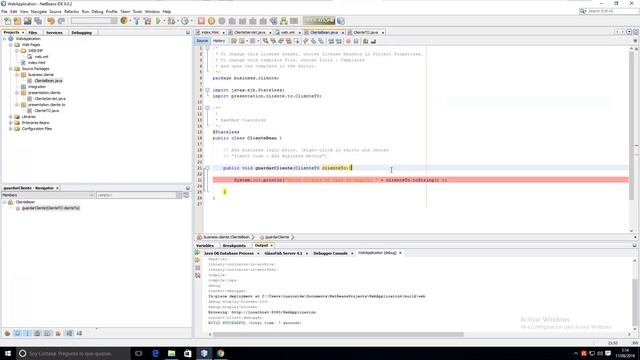Click the Stop Macro Recording icon

pyautogui.click(x=356, y=41)
